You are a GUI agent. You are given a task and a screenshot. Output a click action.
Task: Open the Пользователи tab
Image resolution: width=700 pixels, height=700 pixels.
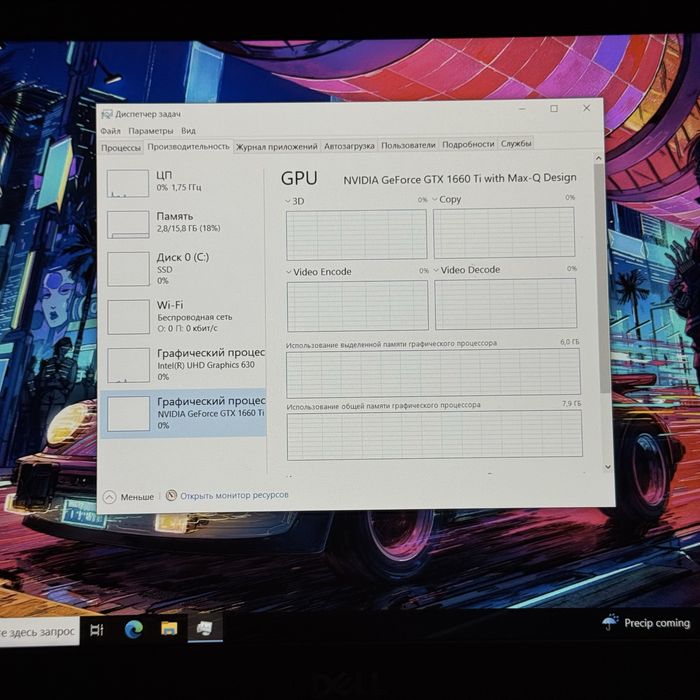(x=408, y=145)
